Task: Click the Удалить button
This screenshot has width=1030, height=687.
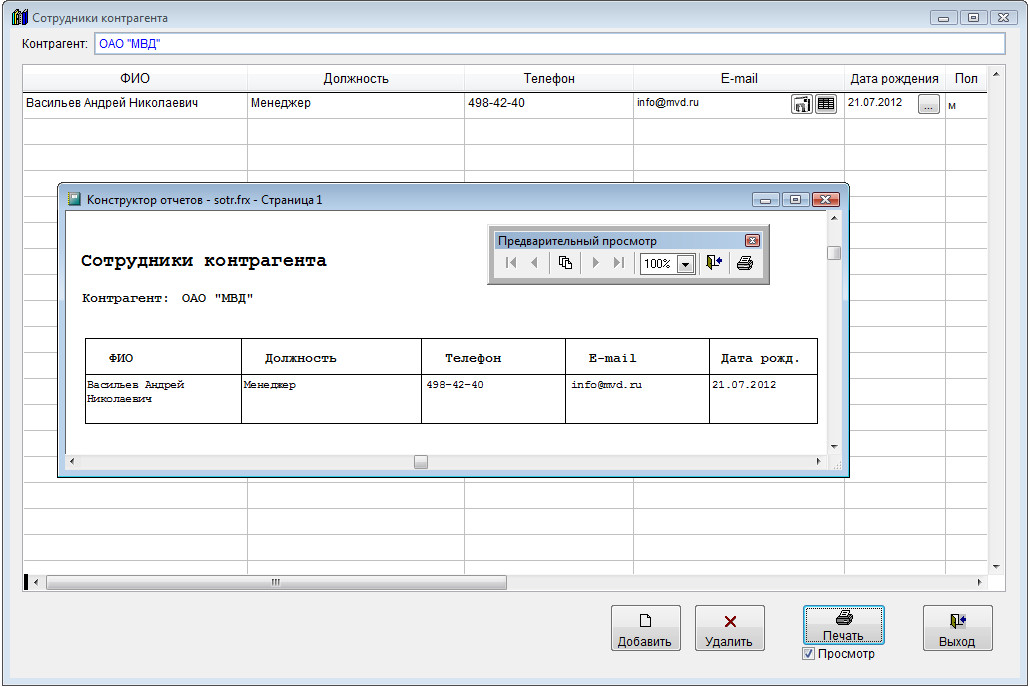Action: (x=729, y=628)
